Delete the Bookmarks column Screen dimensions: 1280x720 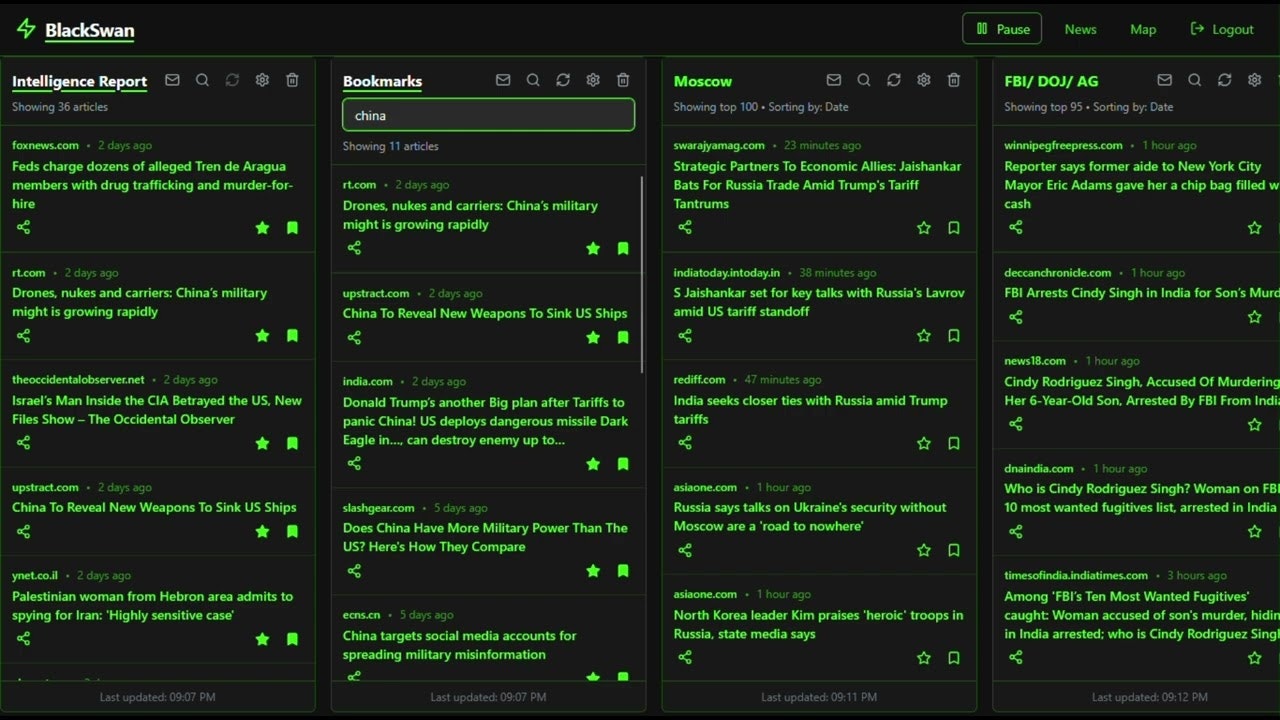(623, 80)
